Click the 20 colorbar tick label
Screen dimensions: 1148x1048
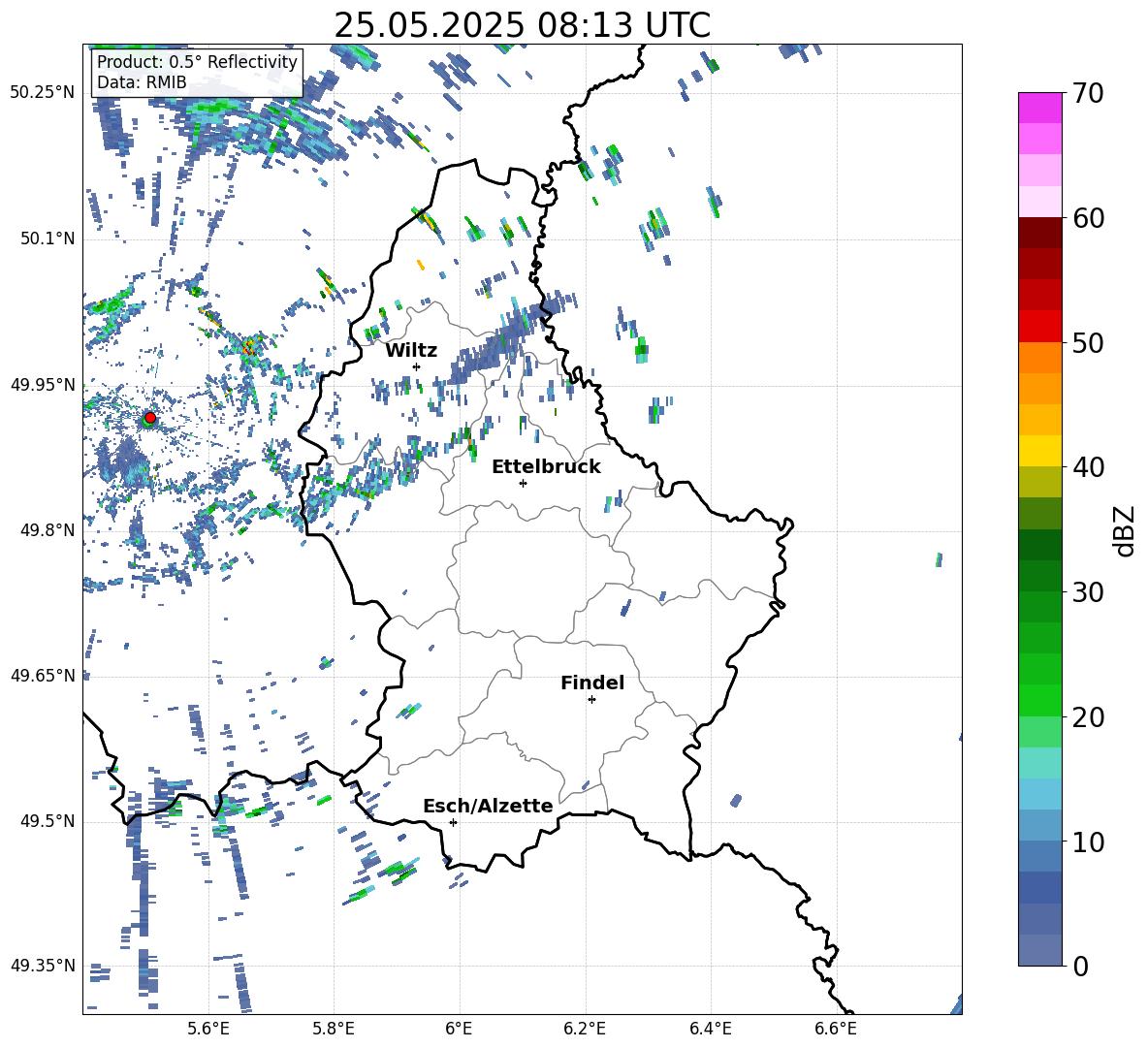coord(1089,716)
